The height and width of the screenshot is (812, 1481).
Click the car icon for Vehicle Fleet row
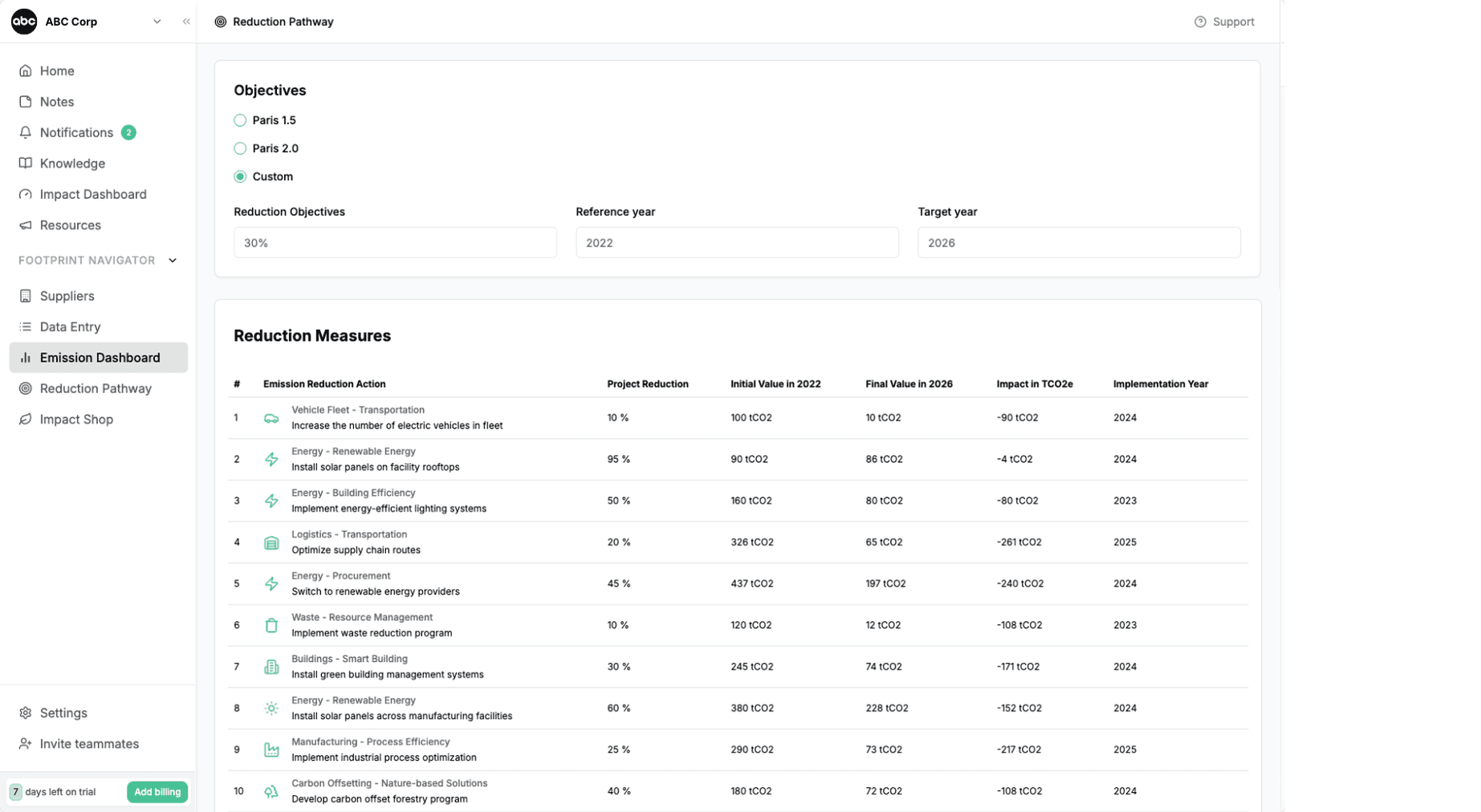[271, 418]
